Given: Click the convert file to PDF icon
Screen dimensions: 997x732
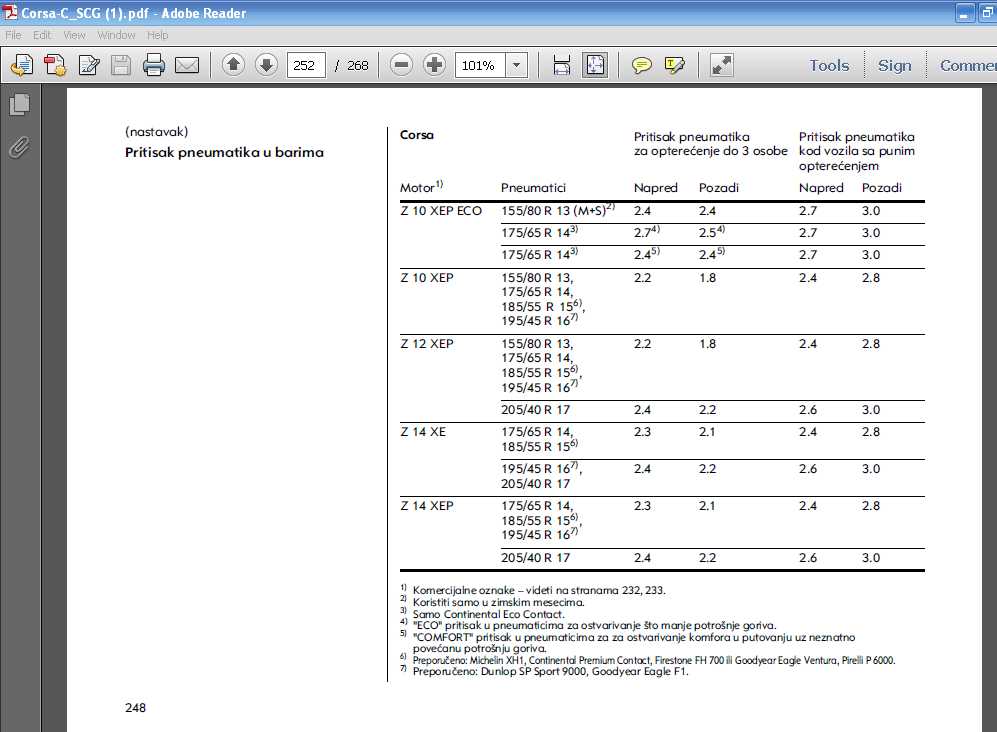Looking at the screenshot, I should tap(55, 65).
